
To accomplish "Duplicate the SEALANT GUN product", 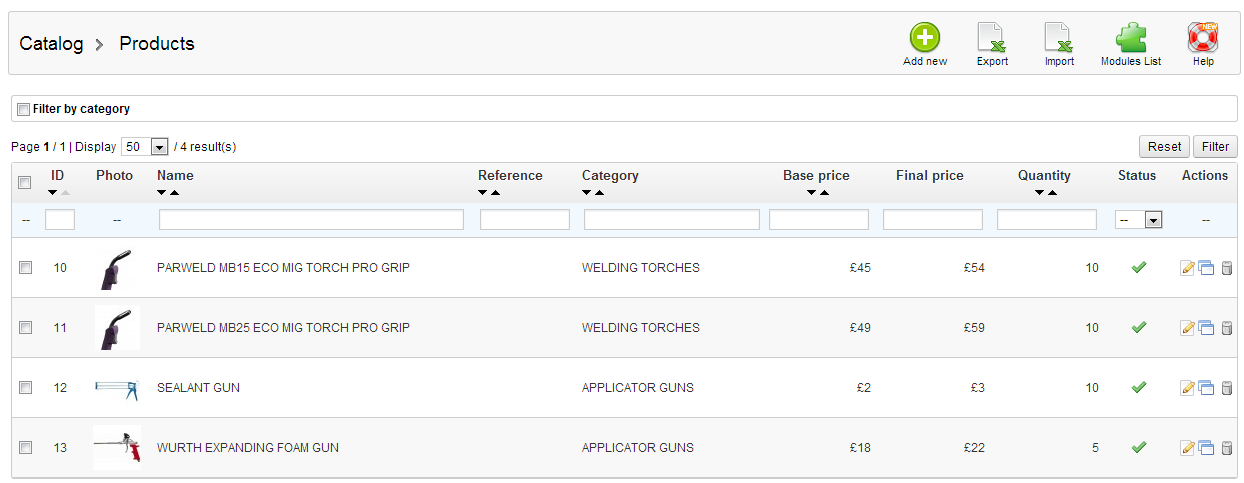I will [1206, 388].
